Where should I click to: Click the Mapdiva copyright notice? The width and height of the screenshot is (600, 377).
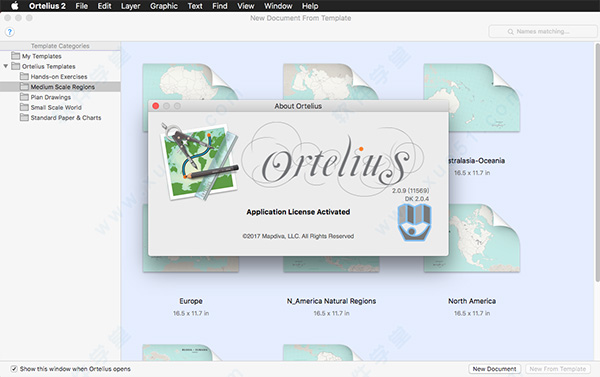(298, 236)
